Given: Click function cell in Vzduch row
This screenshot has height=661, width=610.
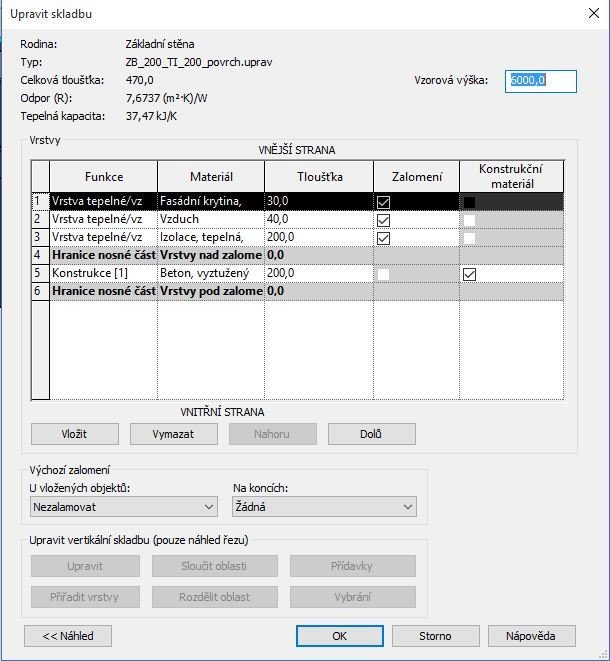Looking at the screenshot, I should tap(103, 219).
